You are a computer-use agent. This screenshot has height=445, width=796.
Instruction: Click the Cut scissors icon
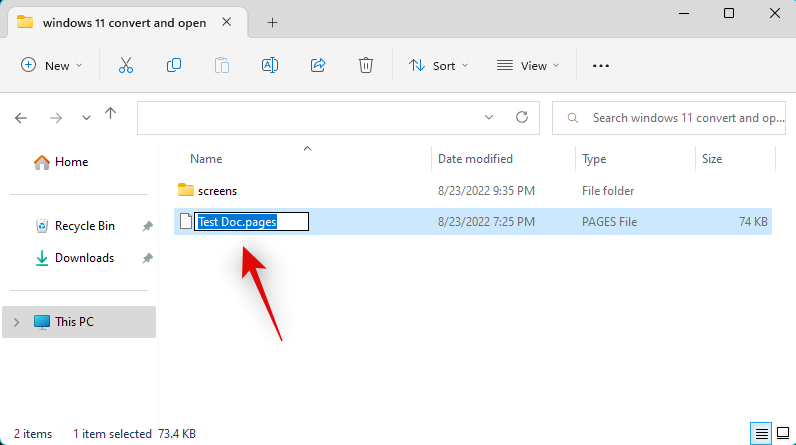point(125,65)
